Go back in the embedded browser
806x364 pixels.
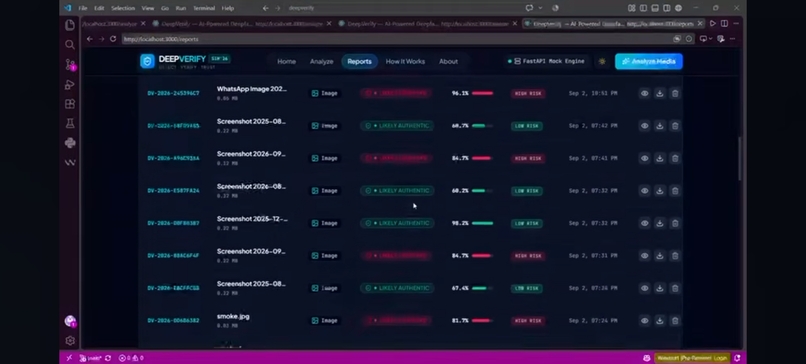(x=89, y=39)
